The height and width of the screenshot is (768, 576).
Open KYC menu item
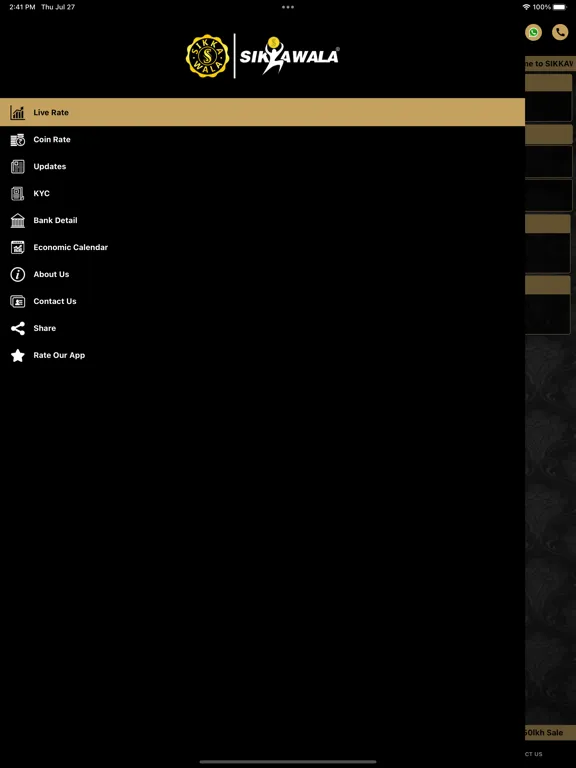[x=263, y=193]
